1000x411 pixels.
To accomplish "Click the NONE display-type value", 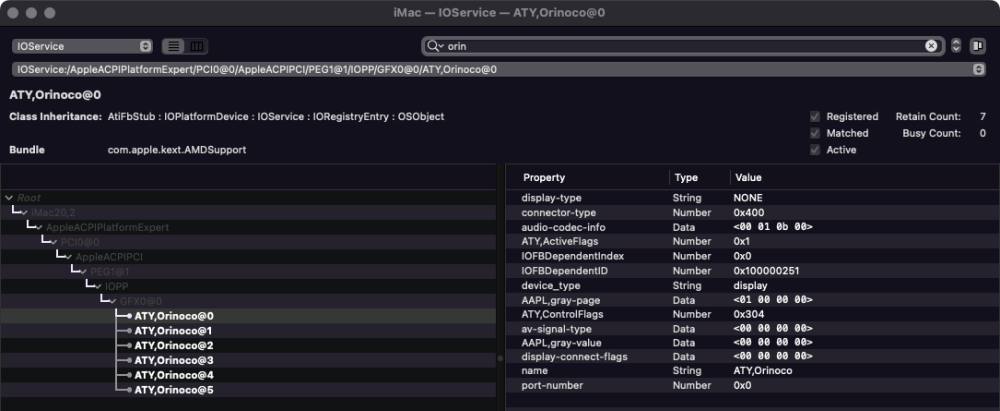I will [x=747, y=198].
